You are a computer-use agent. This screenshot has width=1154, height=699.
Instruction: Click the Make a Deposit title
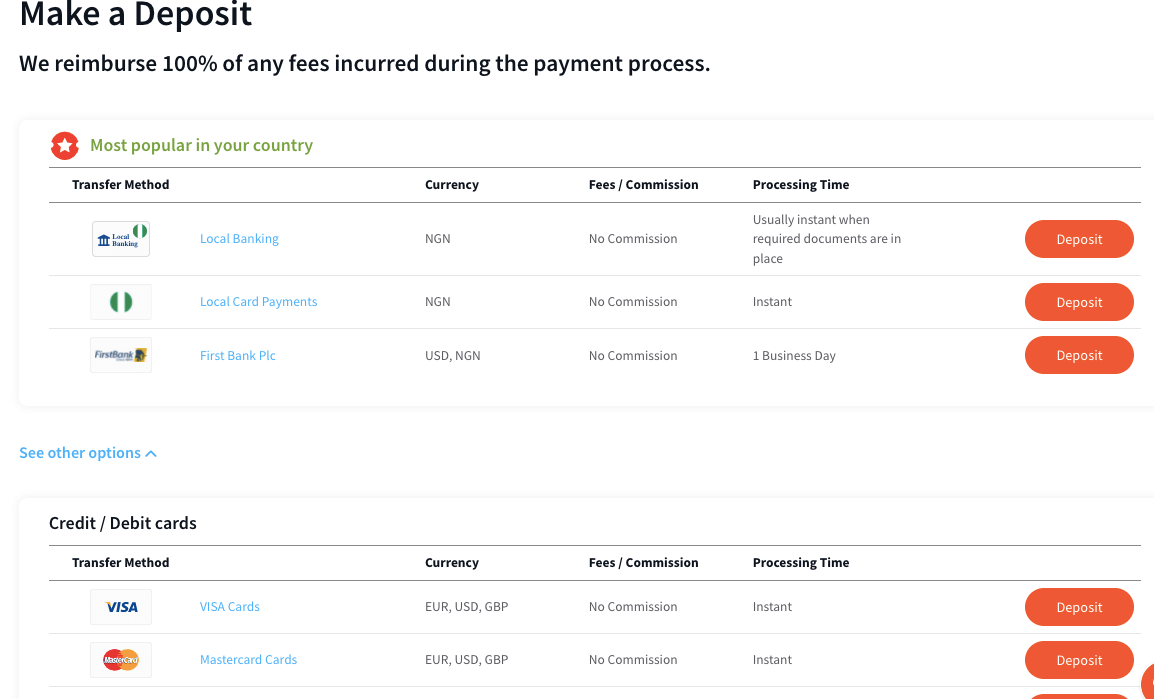(x=136, y=13)
